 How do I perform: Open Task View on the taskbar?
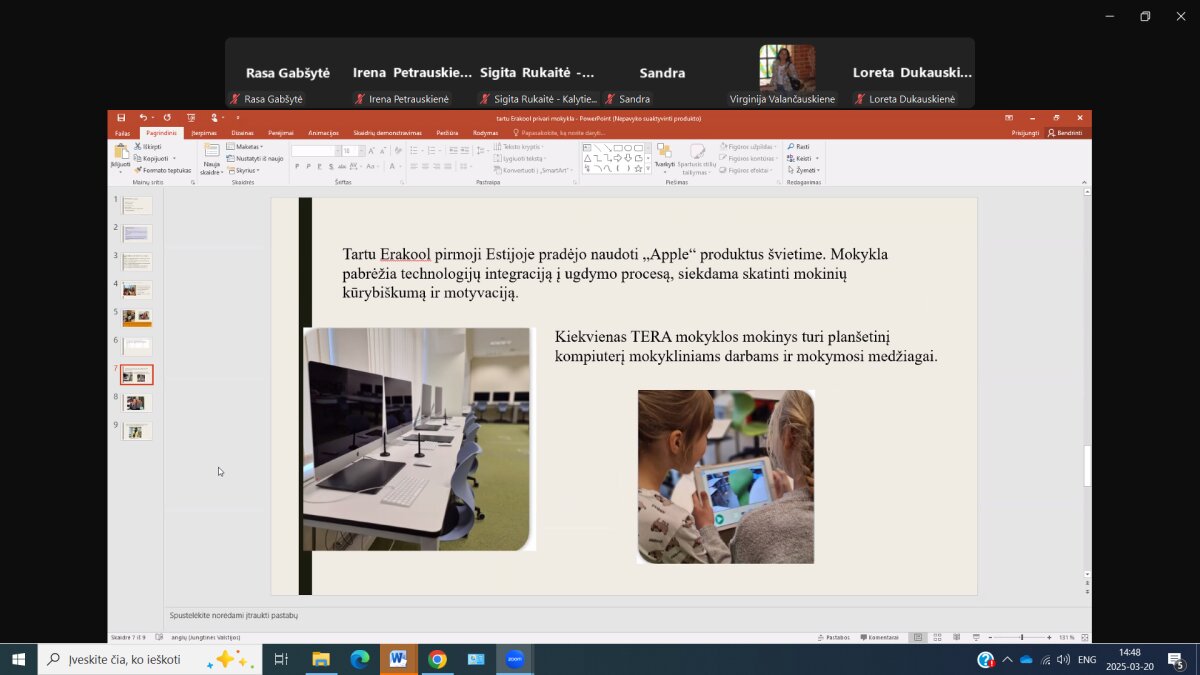point(281,659)
